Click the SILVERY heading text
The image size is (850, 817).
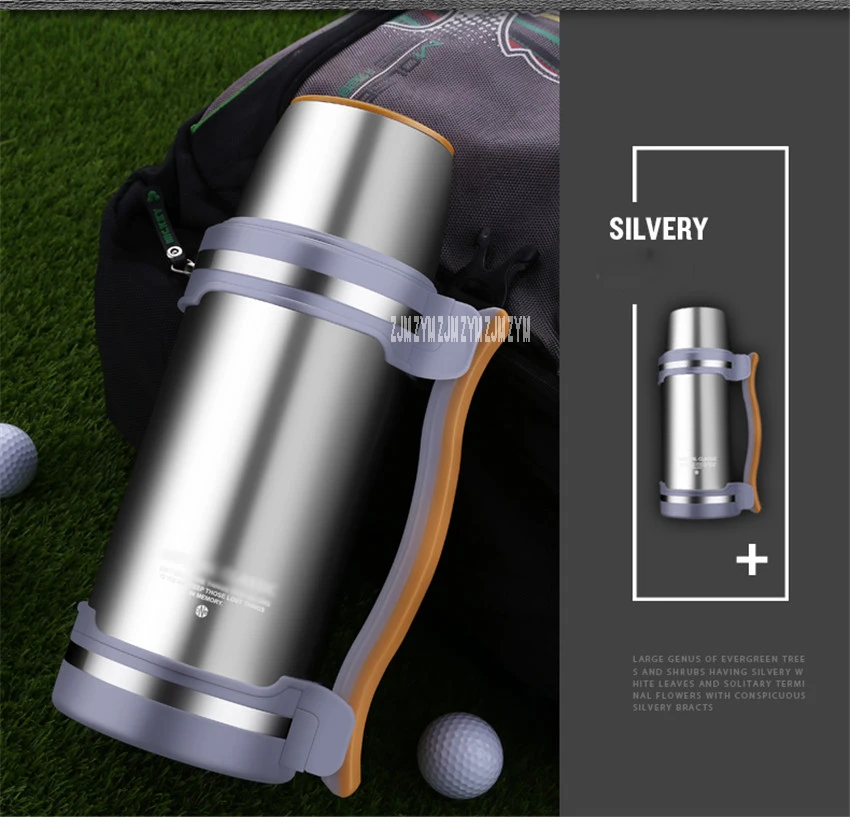658,229
